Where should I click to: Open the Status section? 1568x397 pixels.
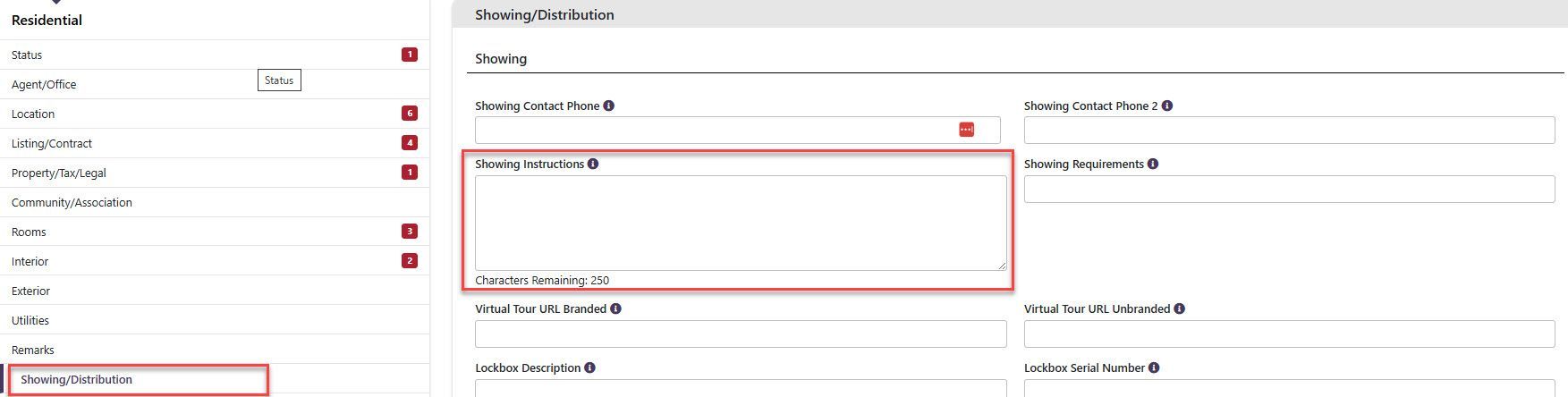[x=27, y=55]
